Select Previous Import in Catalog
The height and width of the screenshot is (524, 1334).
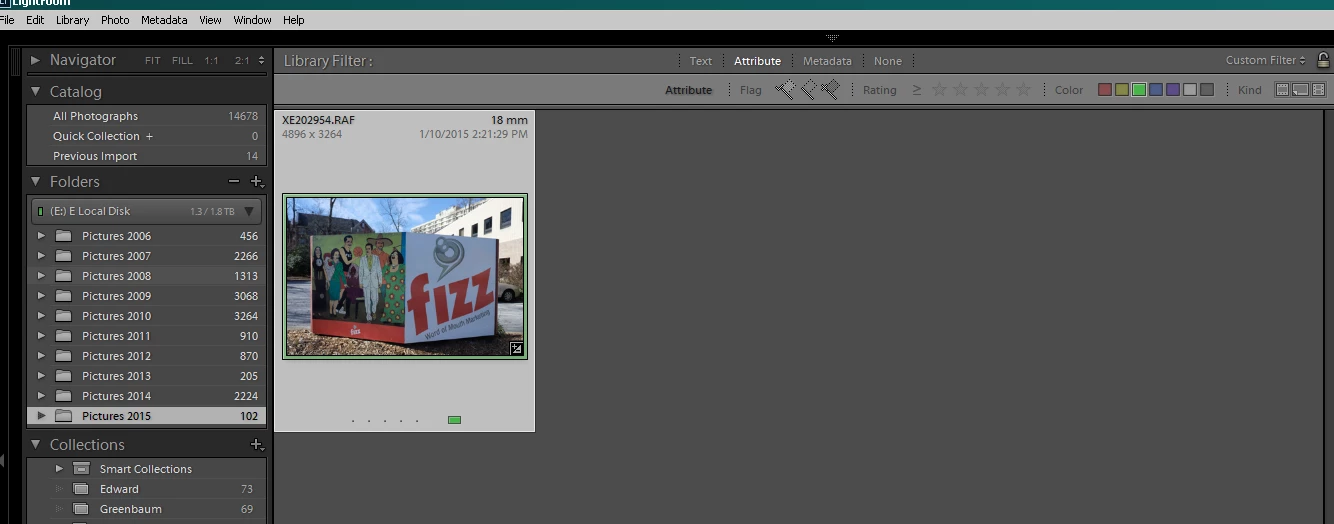tap(147, 156)
